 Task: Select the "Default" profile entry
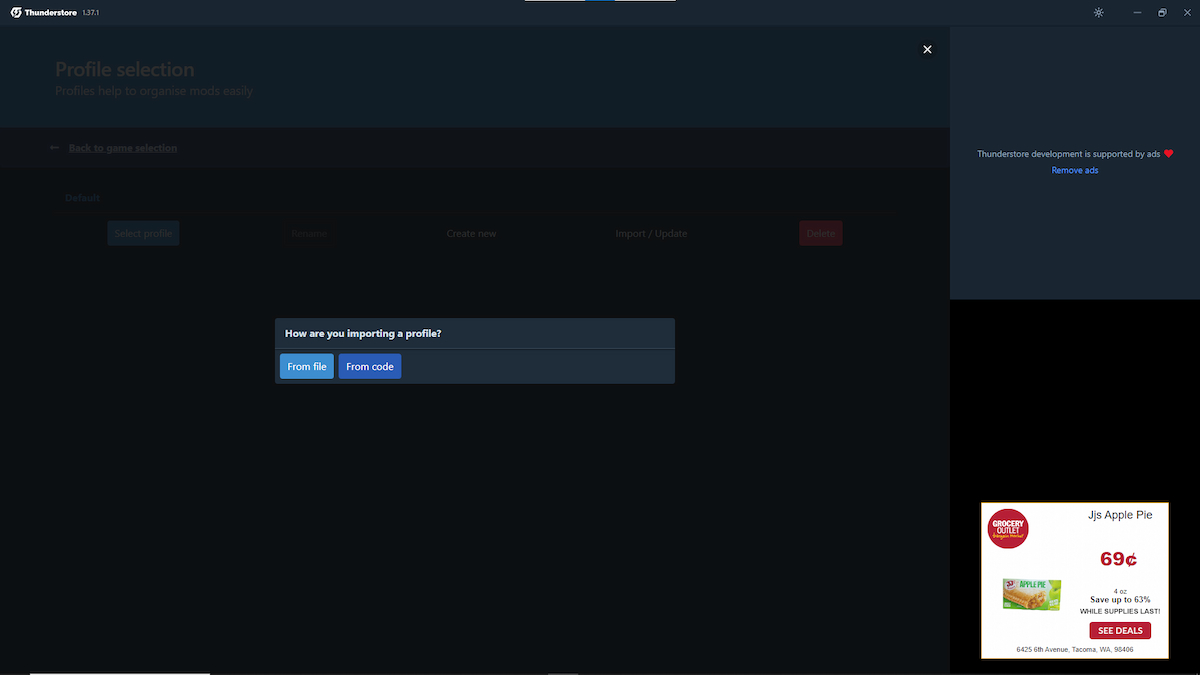tap(82, 197)
